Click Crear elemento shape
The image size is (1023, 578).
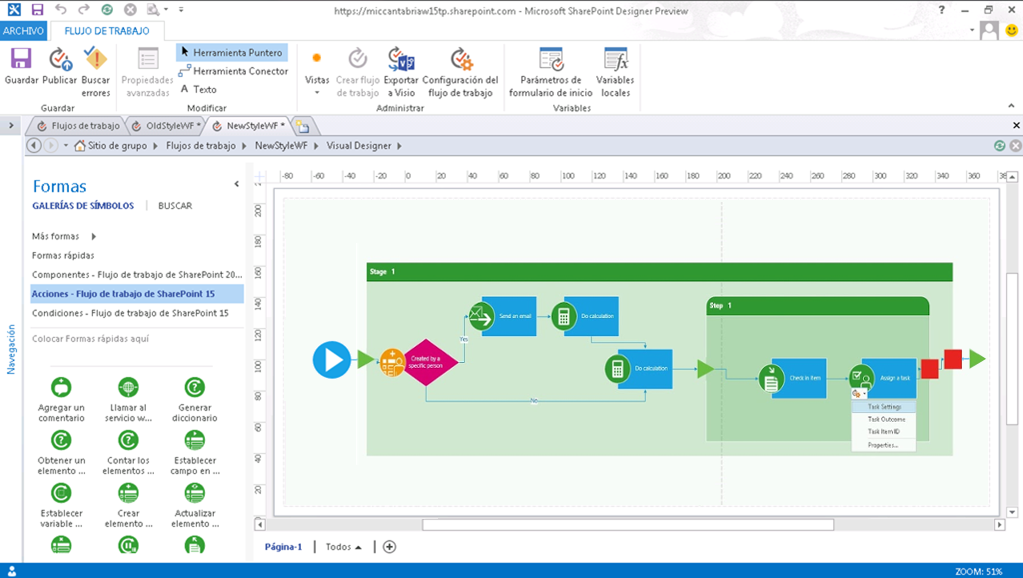tap(129, 505)
